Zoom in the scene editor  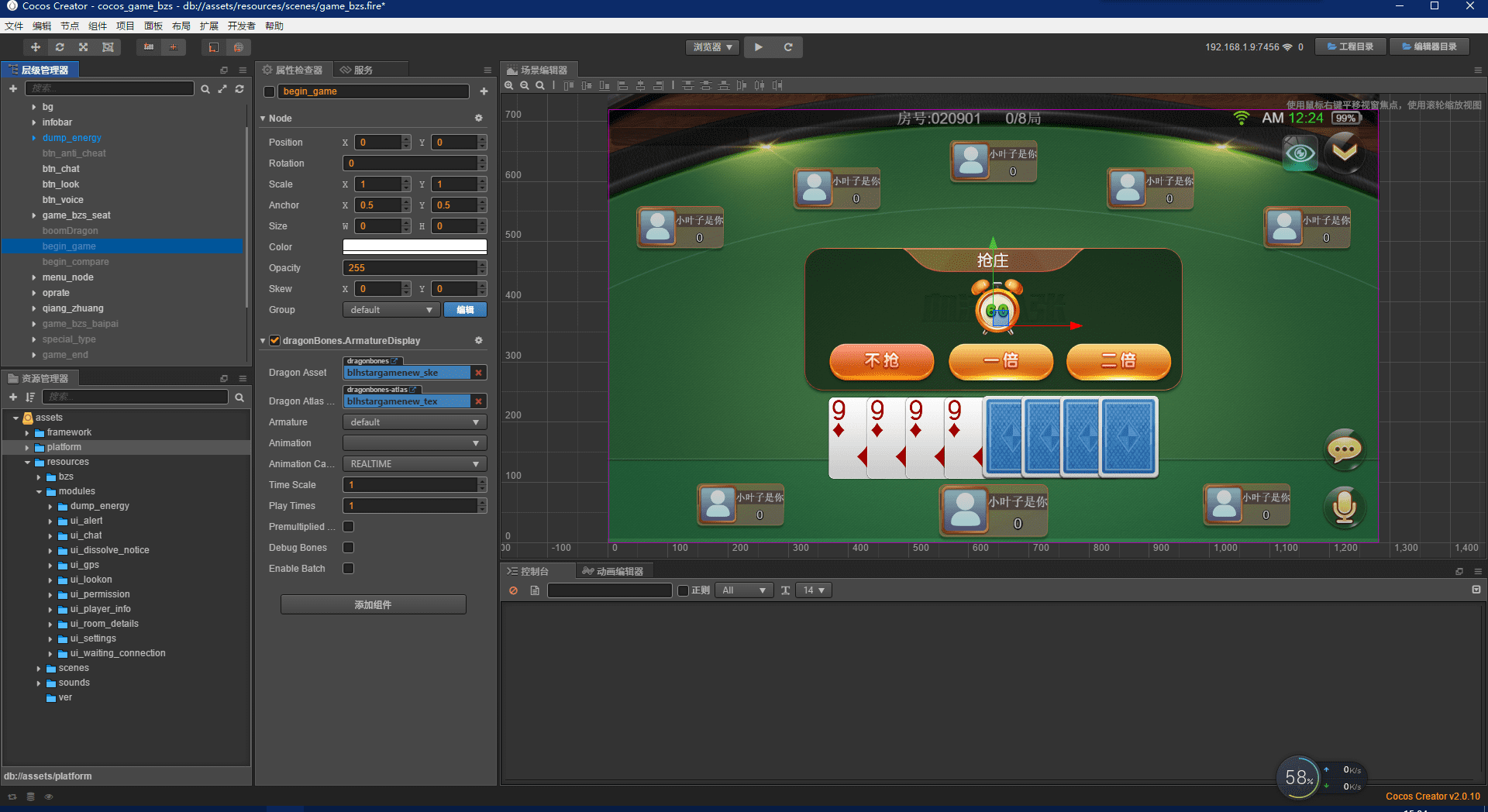[509, 85]
